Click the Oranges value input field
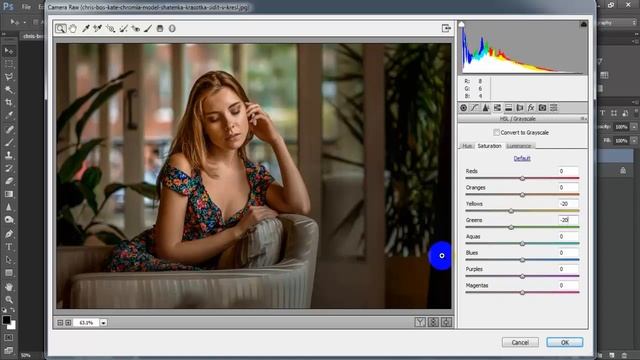Screen dimensions: 640x360 568,187
